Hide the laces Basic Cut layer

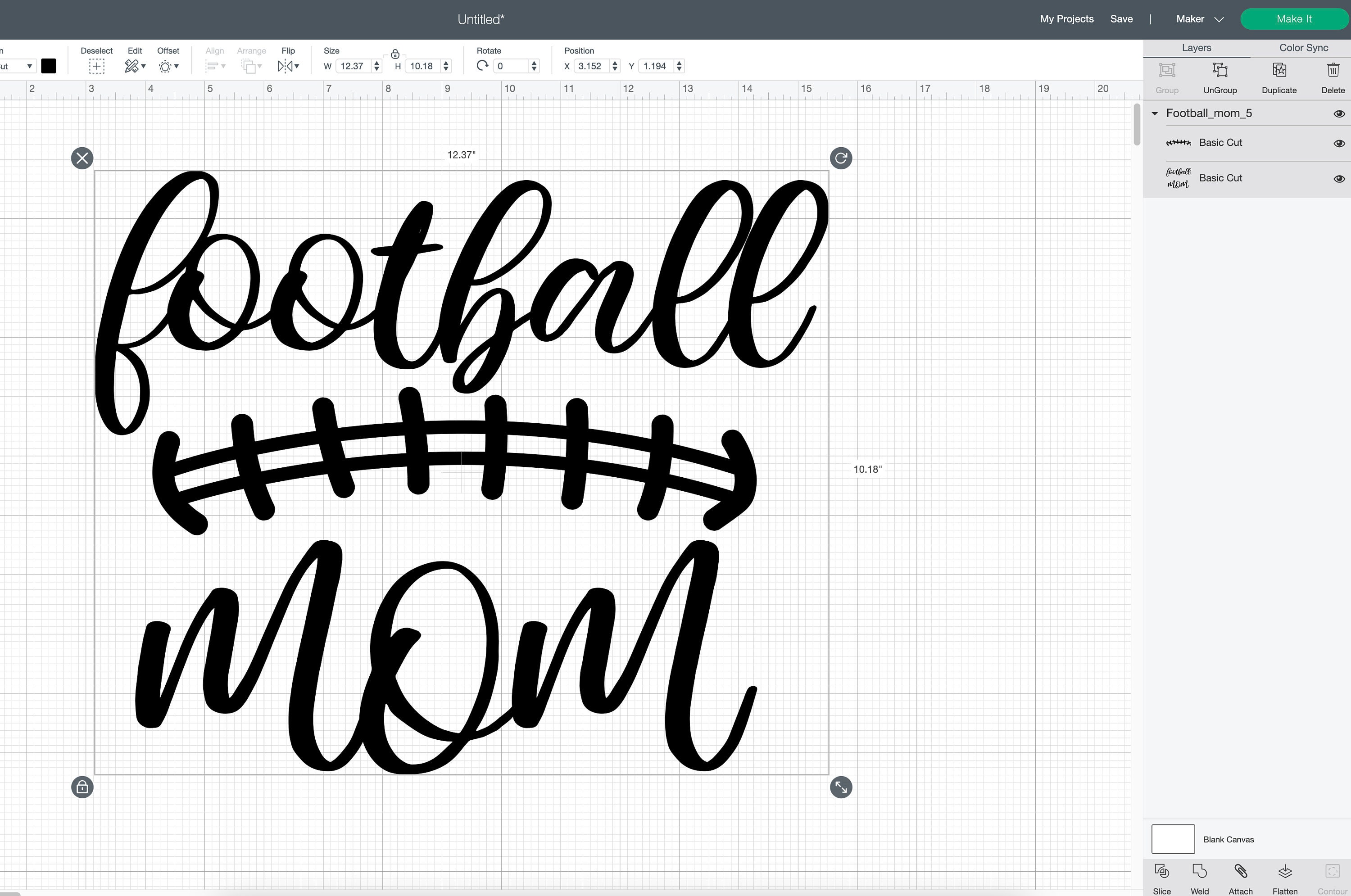pos(1340,144)
